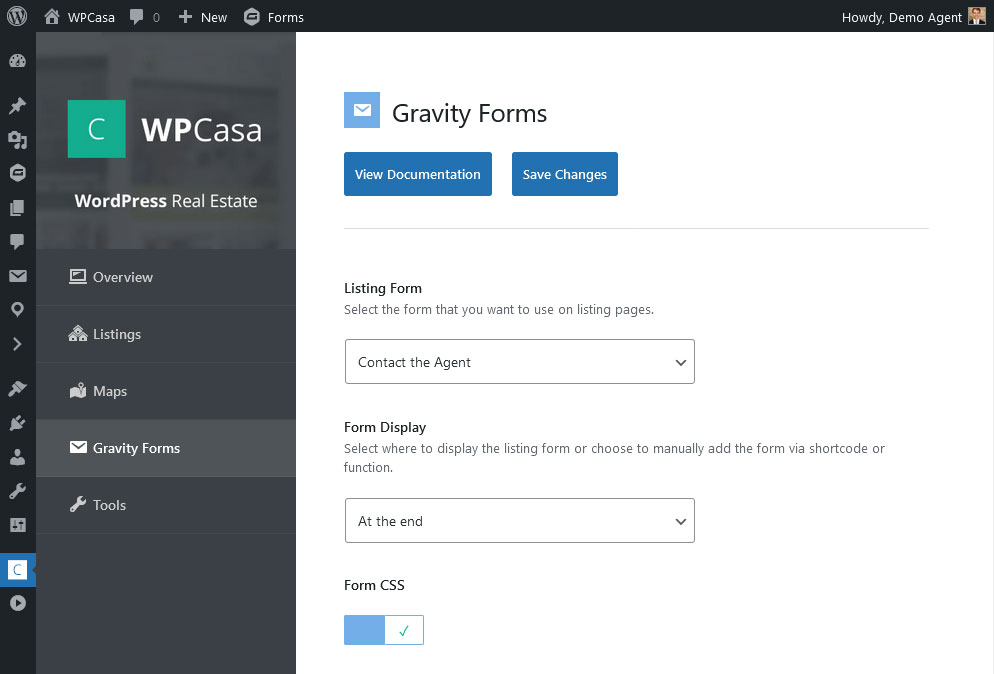Toggle the Form CSS switch
Viewport: 994px width, 674px height.
[384, 630]
